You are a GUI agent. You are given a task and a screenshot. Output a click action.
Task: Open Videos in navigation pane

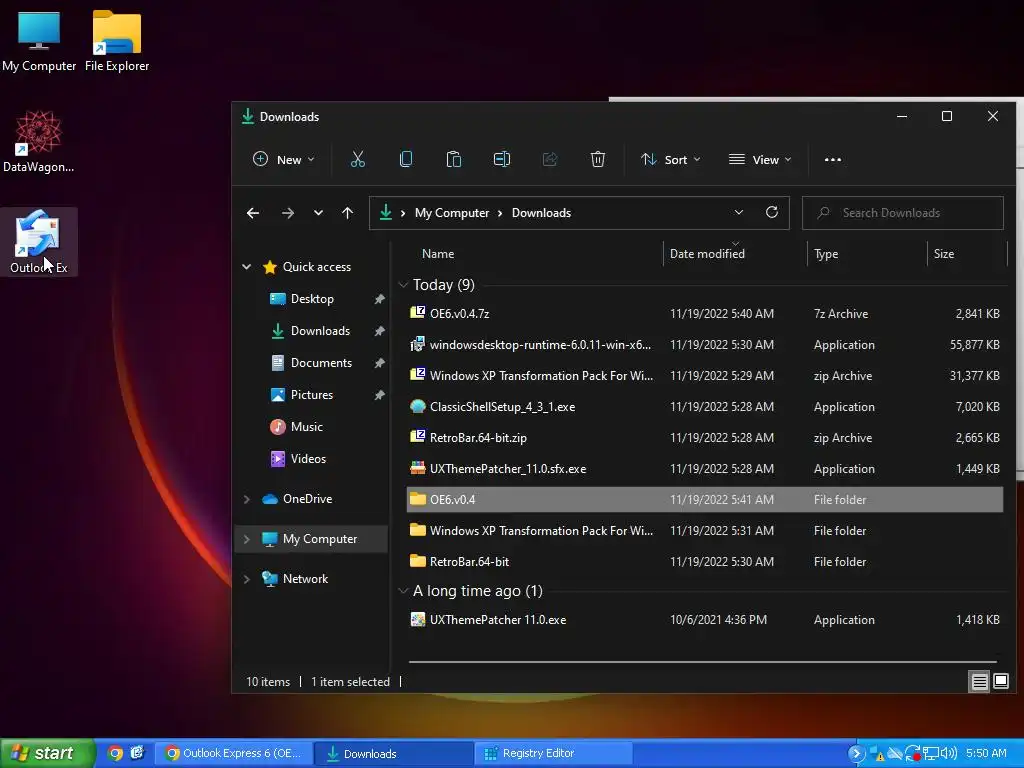coord(308,458)
